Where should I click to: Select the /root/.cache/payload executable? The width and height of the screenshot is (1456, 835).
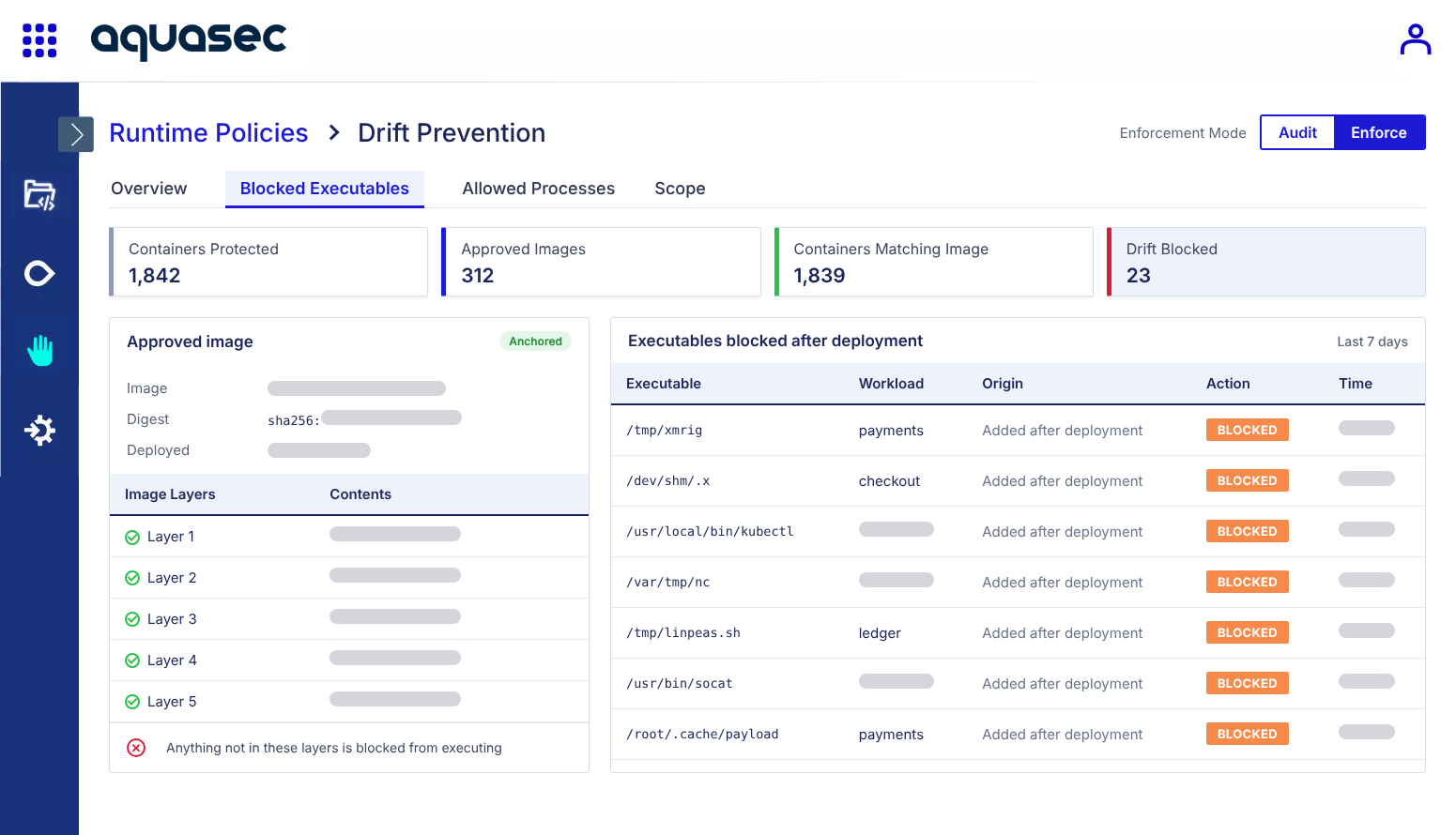pyautogui.click(x=702, y=735)
